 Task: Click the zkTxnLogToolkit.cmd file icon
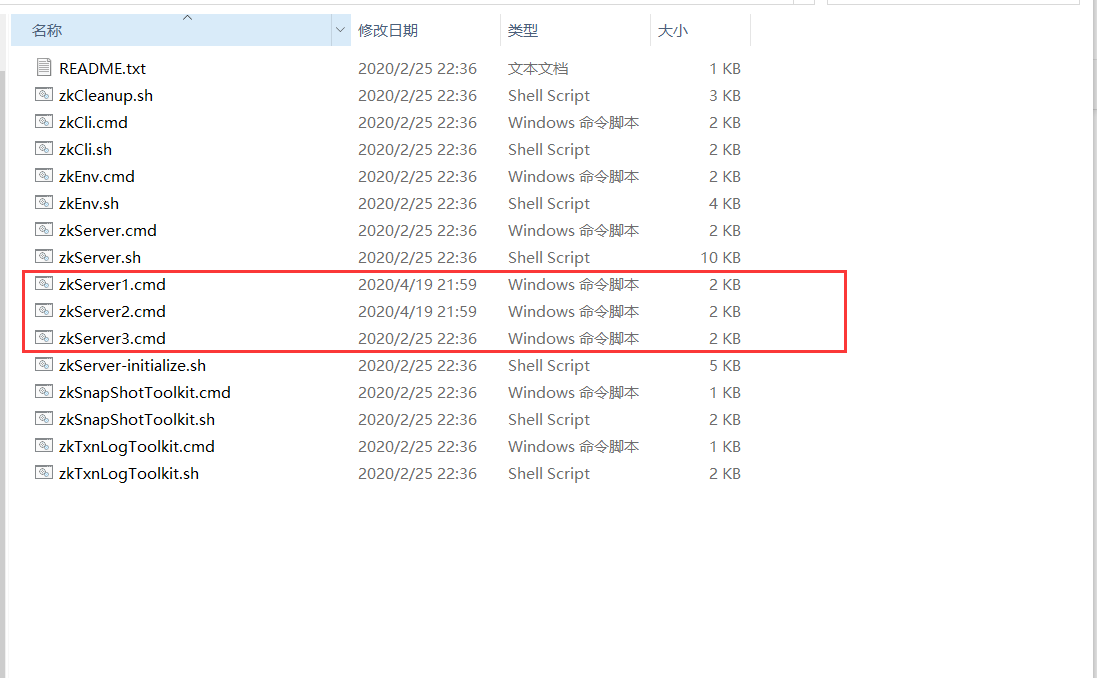(x=43, y=446)
